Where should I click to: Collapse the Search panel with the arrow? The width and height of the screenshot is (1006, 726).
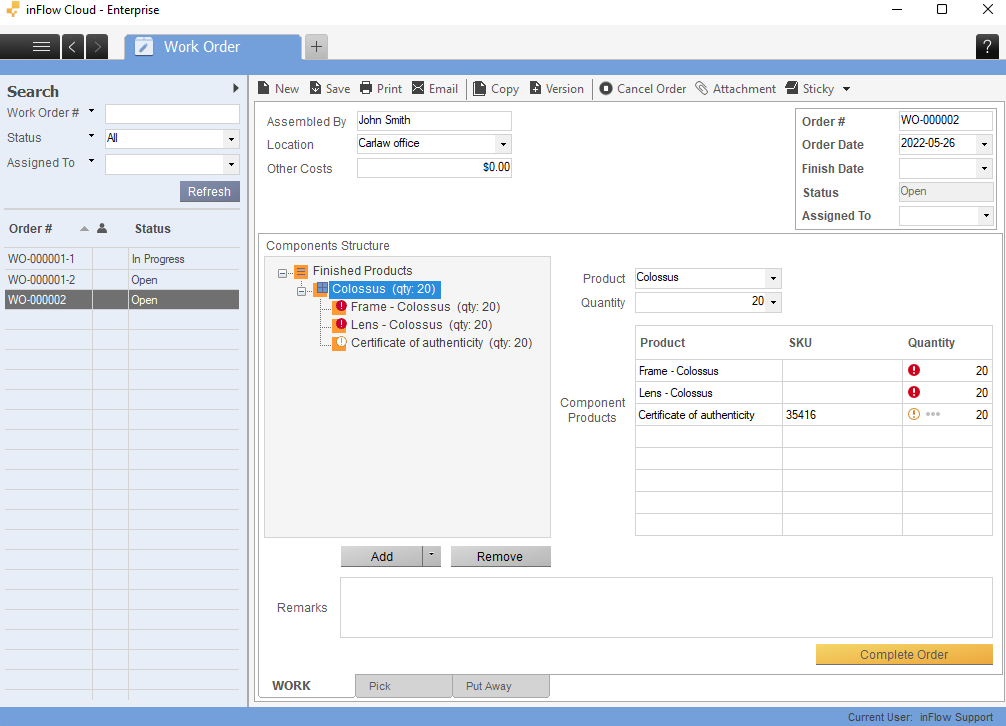235,89
